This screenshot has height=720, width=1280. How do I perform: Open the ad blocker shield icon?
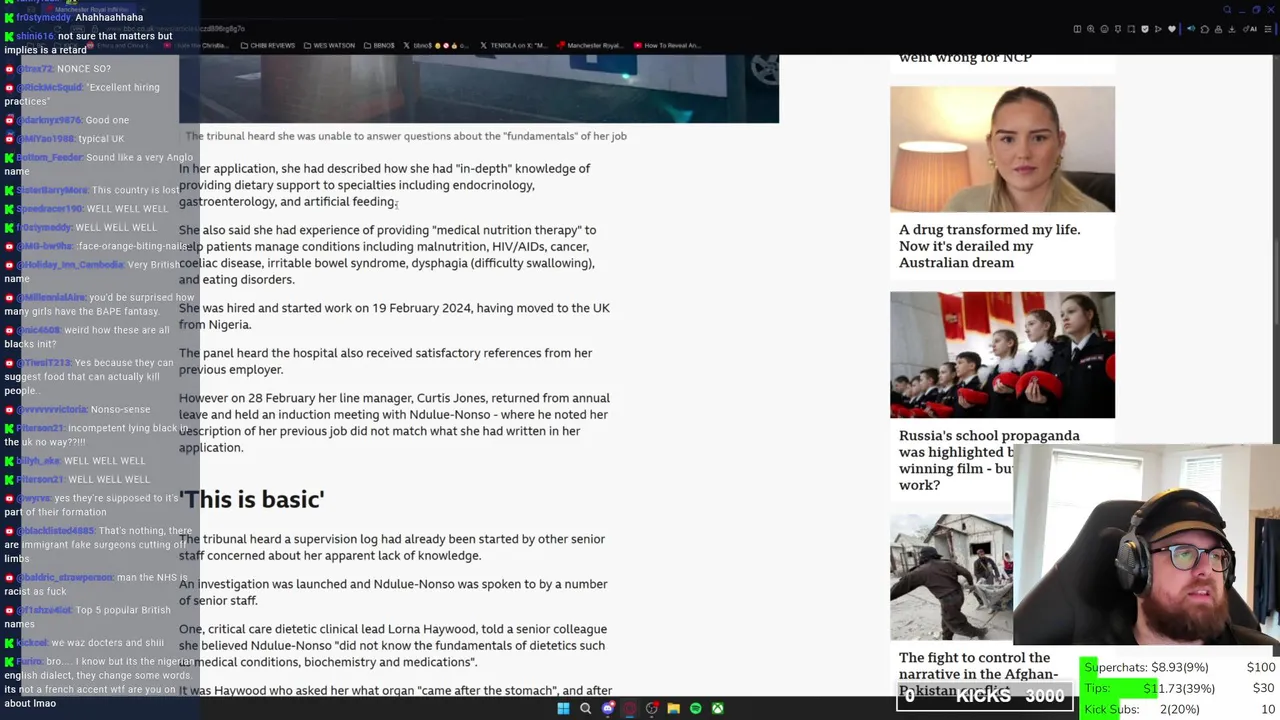(1145, 29)
